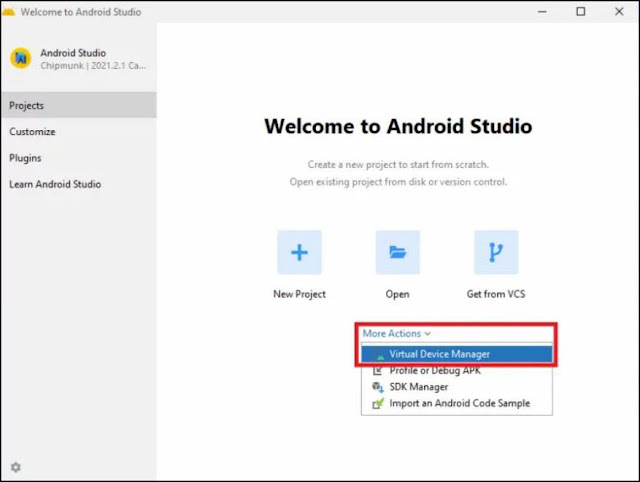Viewport: 640px width, 482px height.
Task: Click the New Project plus icon
Action: click(299, 252)
